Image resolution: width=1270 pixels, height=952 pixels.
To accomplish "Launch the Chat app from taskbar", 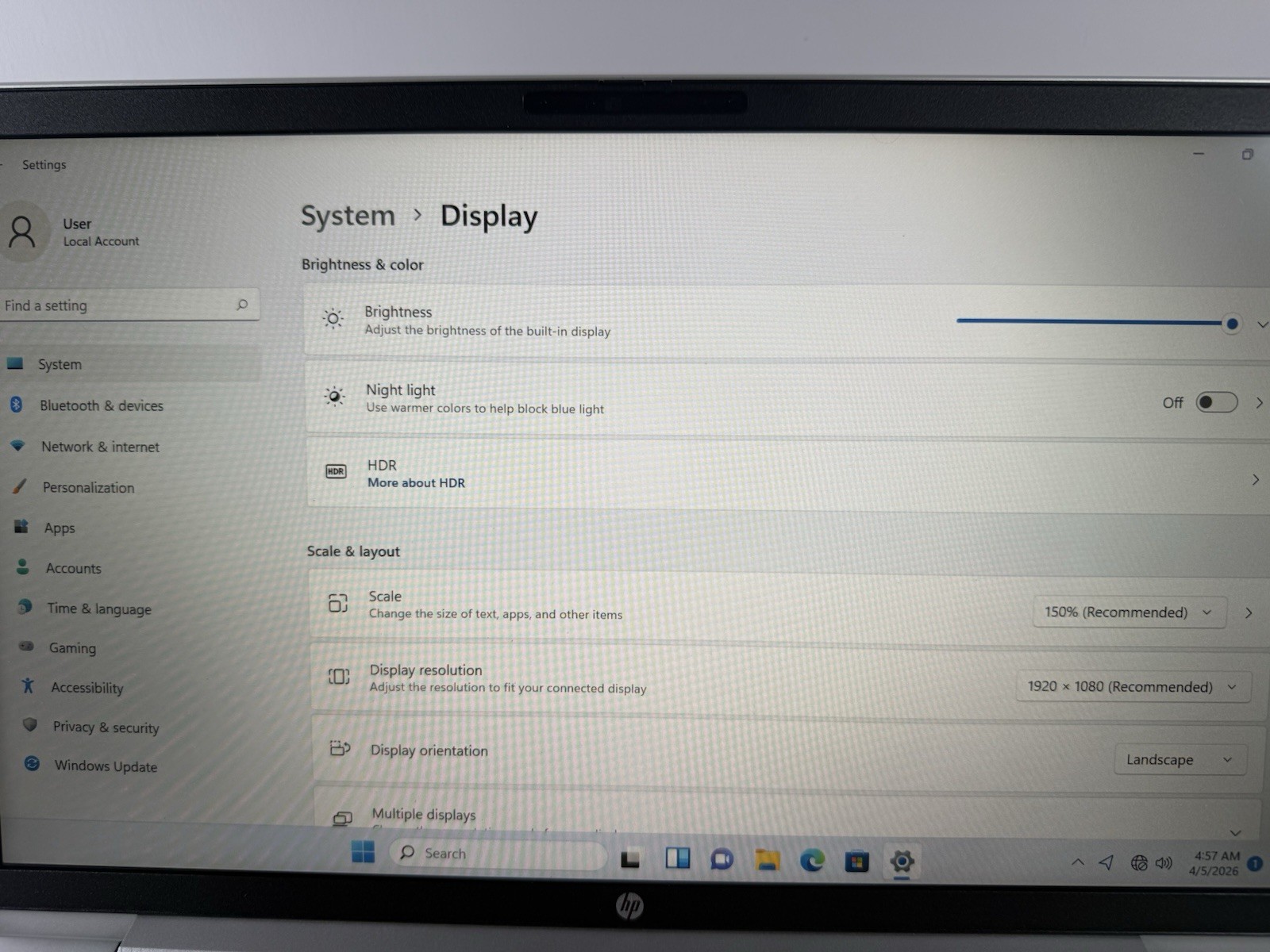I will [x=722, y=859].
